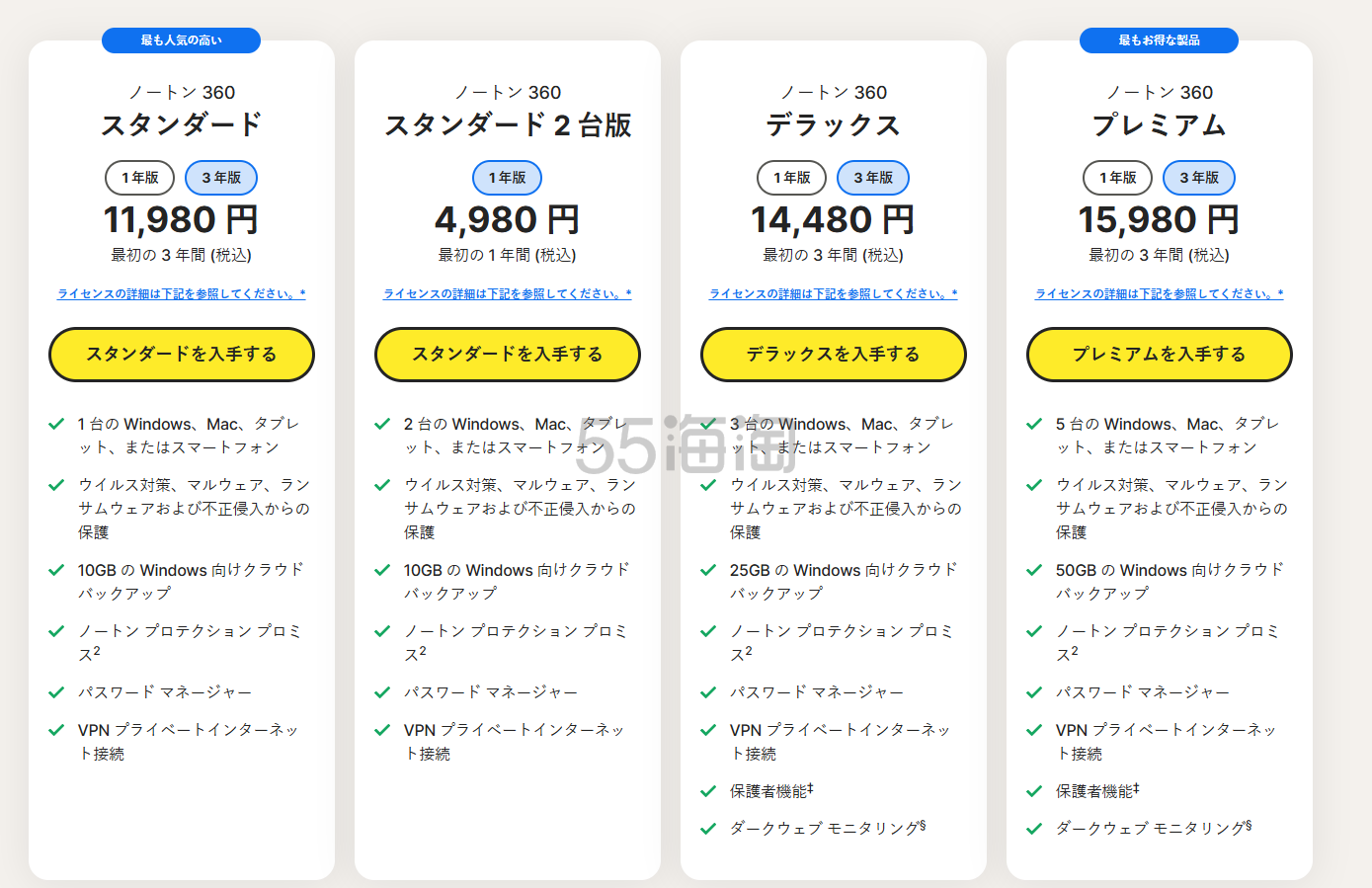The width and height of the screenshot is (1372, 888).
Task: Open license details link under スタンダード price
Action: (x=182, y=293)
